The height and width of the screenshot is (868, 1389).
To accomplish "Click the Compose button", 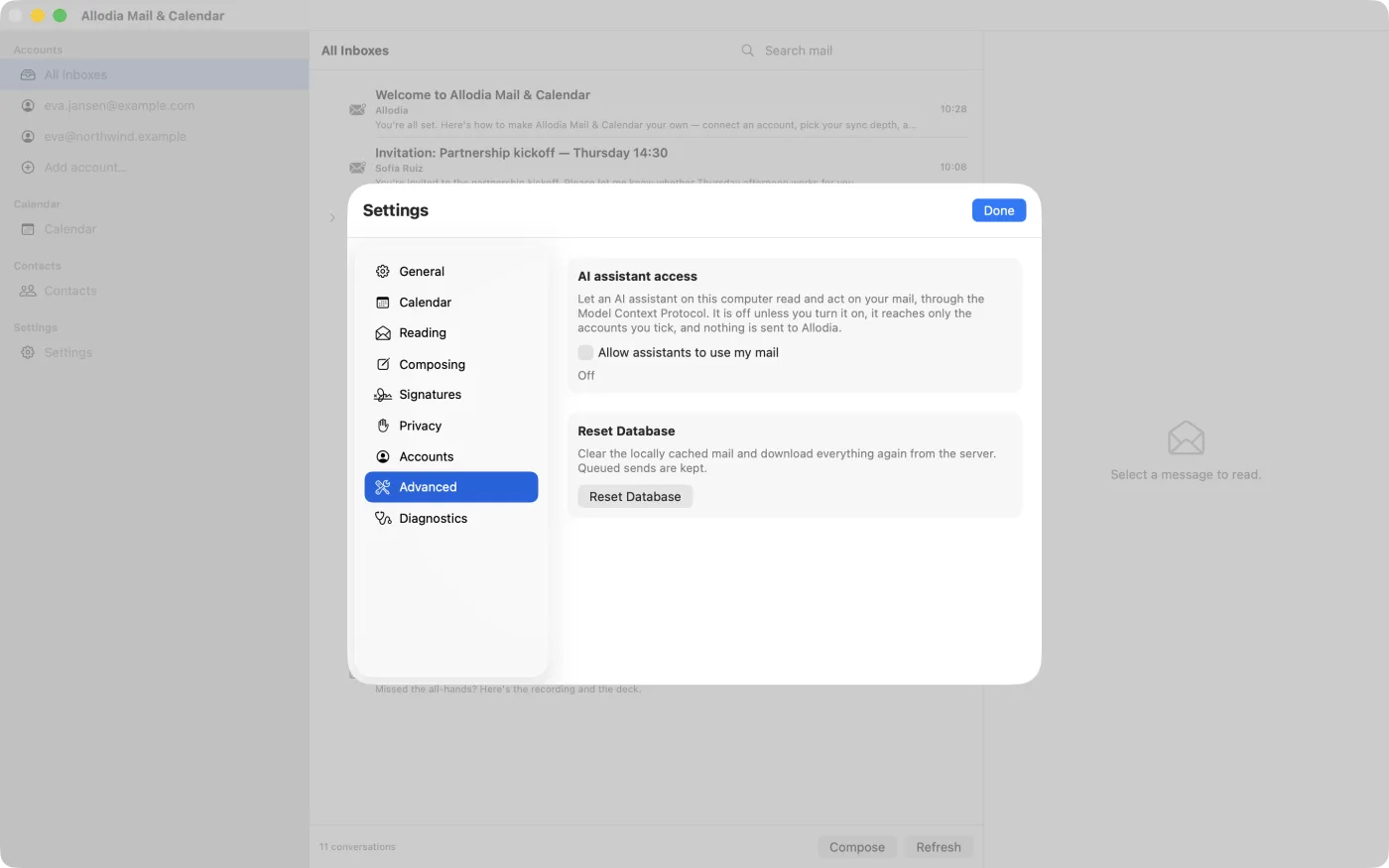I will [x=857, y=847].
